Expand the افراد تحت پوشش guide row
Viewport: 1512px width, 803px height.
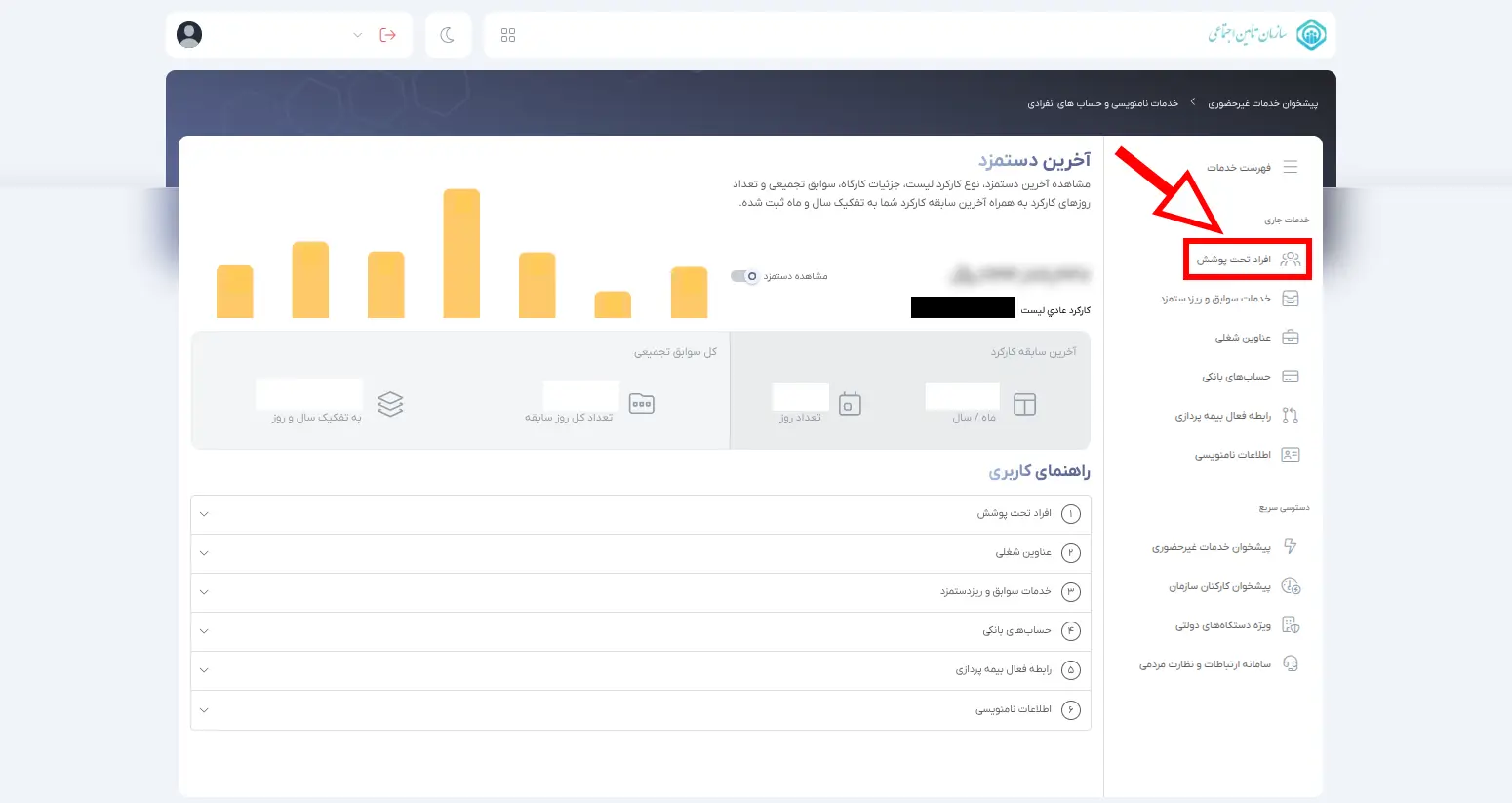pyautogui.click(x=641, y=514)
